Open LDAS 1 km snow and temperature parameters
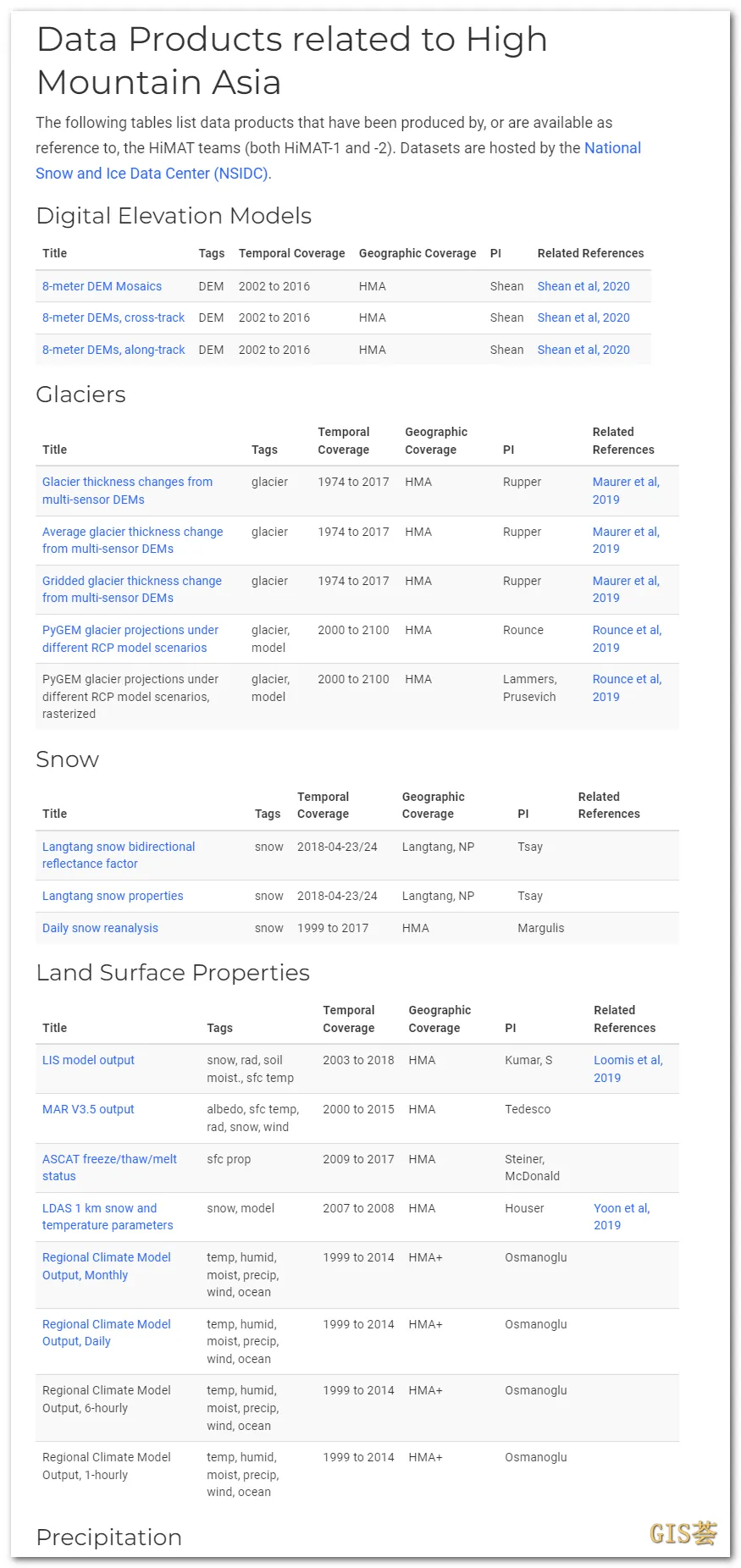The height and width of the screenshot is (1568, 741). tap(108, 1217)
